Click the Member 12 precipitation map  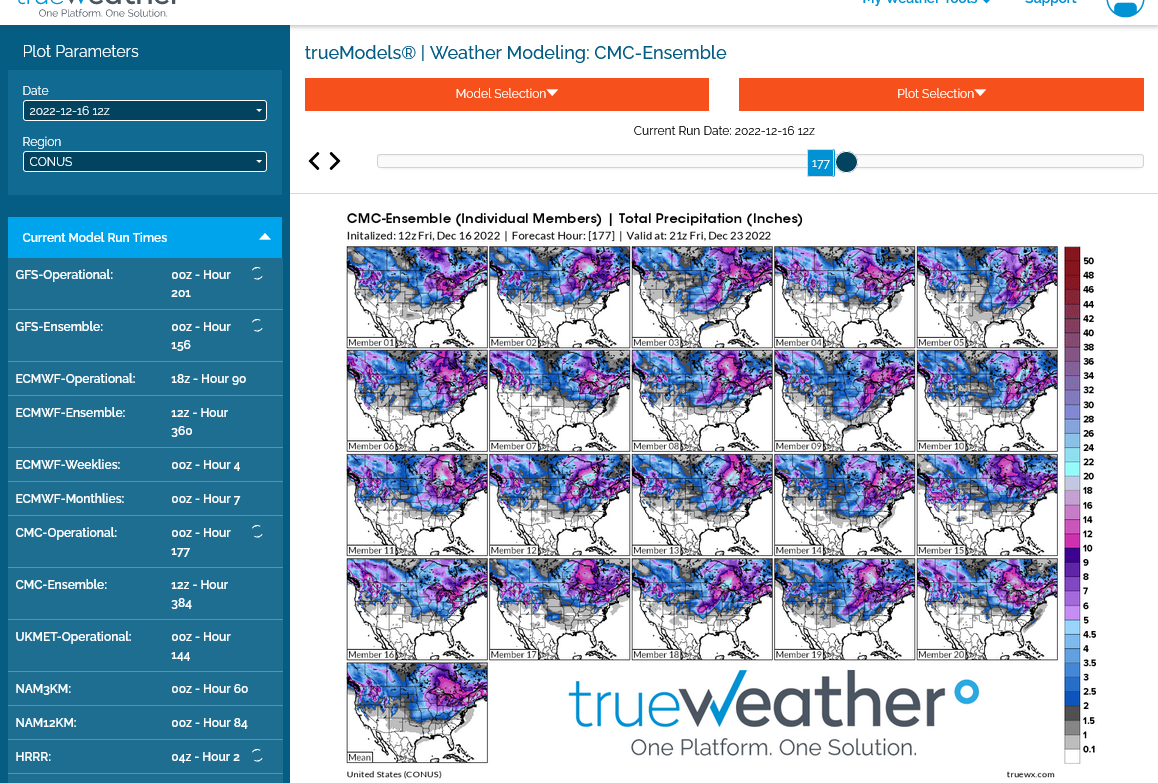click(560, 505)
